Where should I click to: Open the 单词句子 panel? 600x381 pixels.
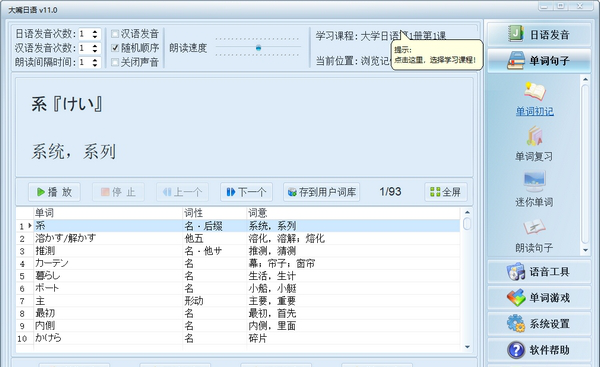pos(539,60)
